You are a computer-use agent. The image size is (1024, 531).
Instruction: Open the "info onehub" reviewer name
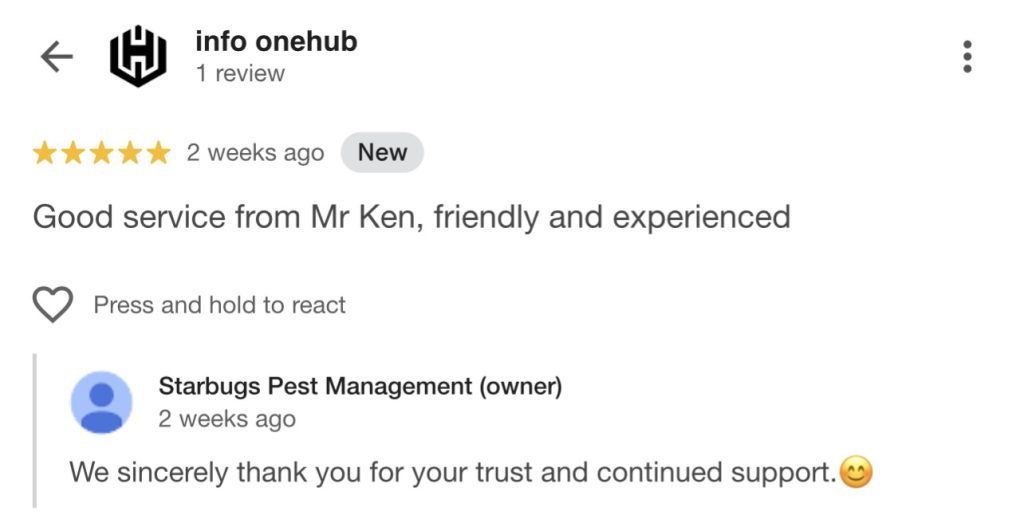click(x=276, y=42)
